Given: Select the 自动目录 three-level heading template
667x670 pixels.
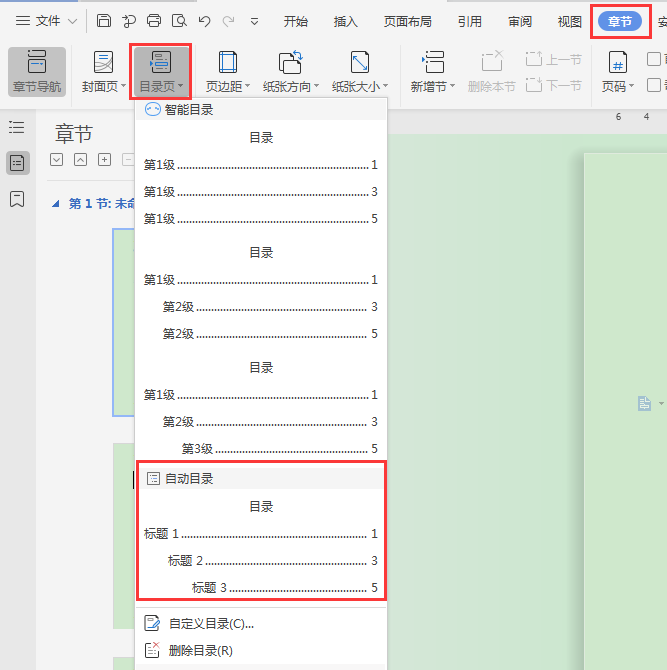Looking at the screenshot, I should [261, 546].
